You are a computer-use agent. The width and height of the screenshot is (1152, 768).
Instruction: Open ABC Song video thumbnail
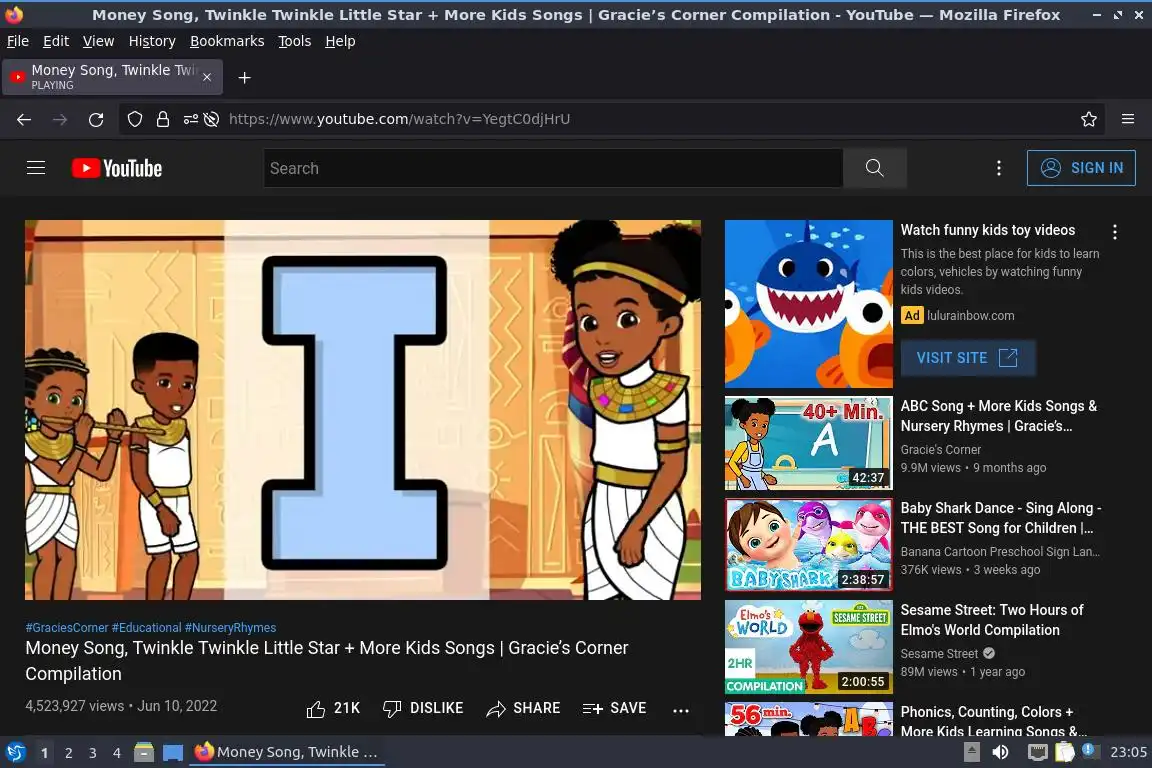(x=808, y=443)
